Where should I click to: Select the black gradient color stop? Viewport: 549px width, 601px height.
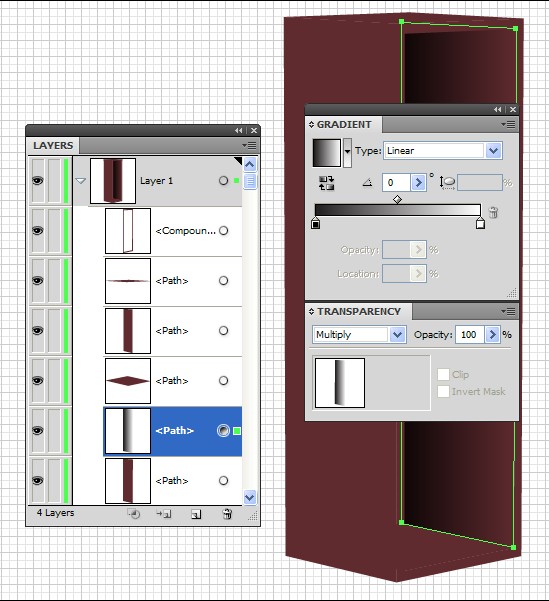click(x=316, y=223)
